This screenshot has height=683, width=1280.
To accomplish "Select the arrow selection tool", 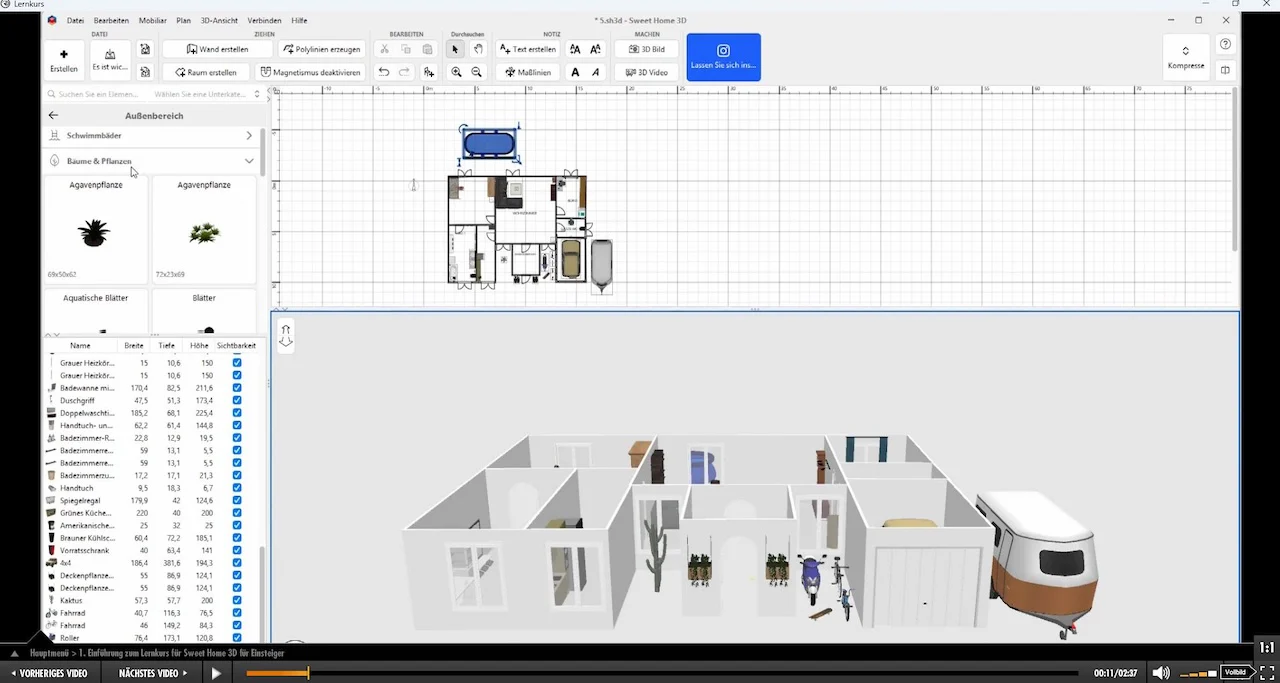I will point(456,49).
